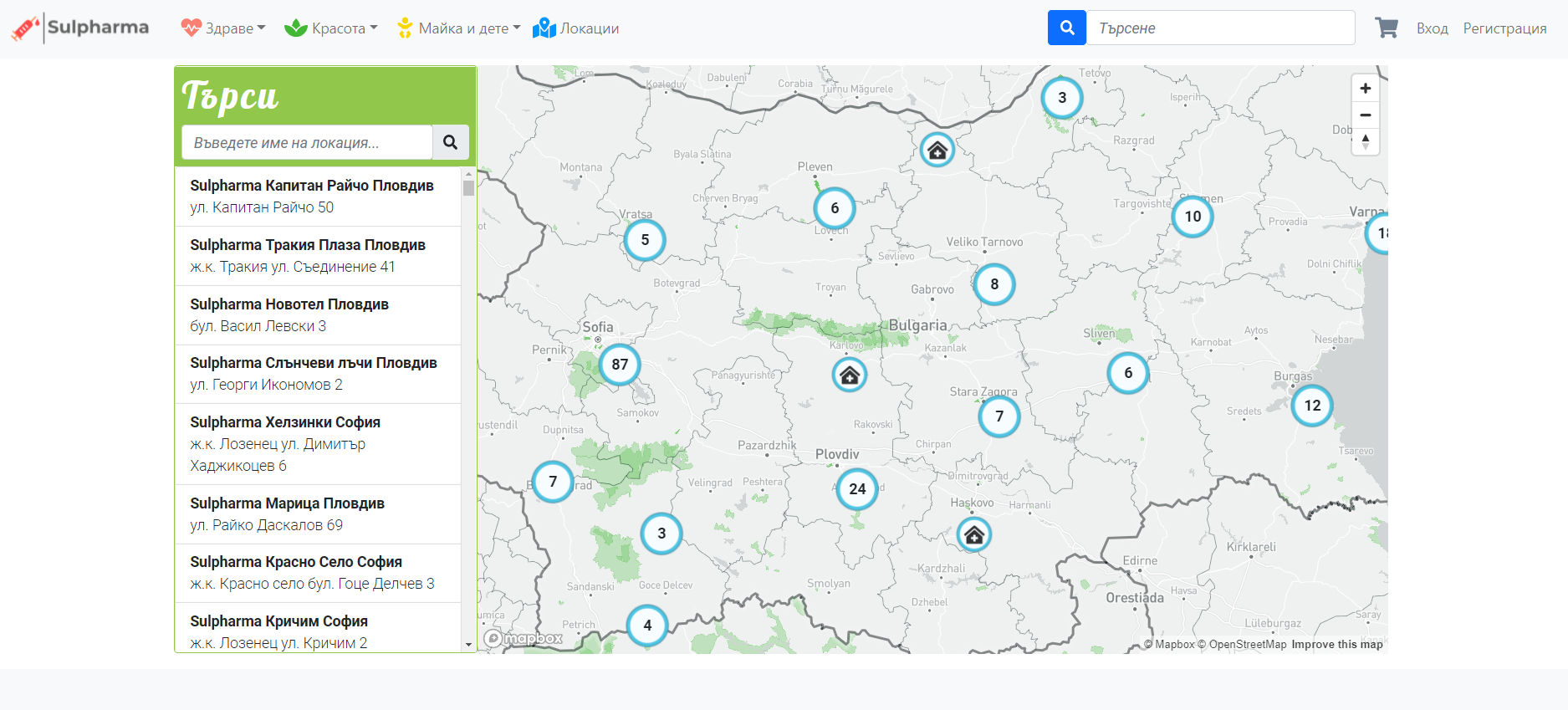
Task: Open the cluster of 6 near Sliven
Action: click(1128, 373)
